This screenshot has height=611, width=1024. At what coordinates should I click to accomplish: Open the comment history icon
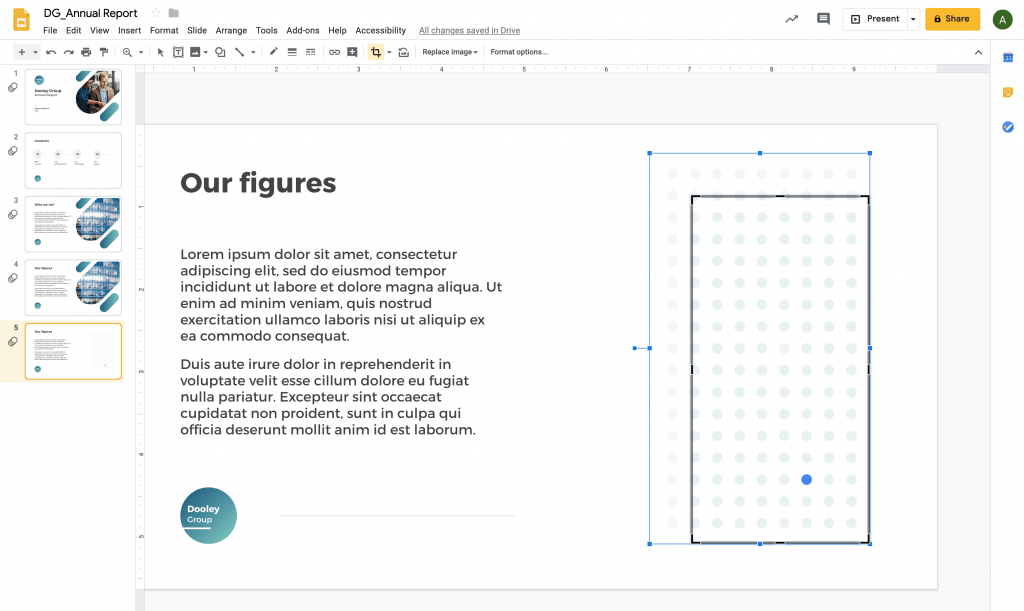coord(823,19)
